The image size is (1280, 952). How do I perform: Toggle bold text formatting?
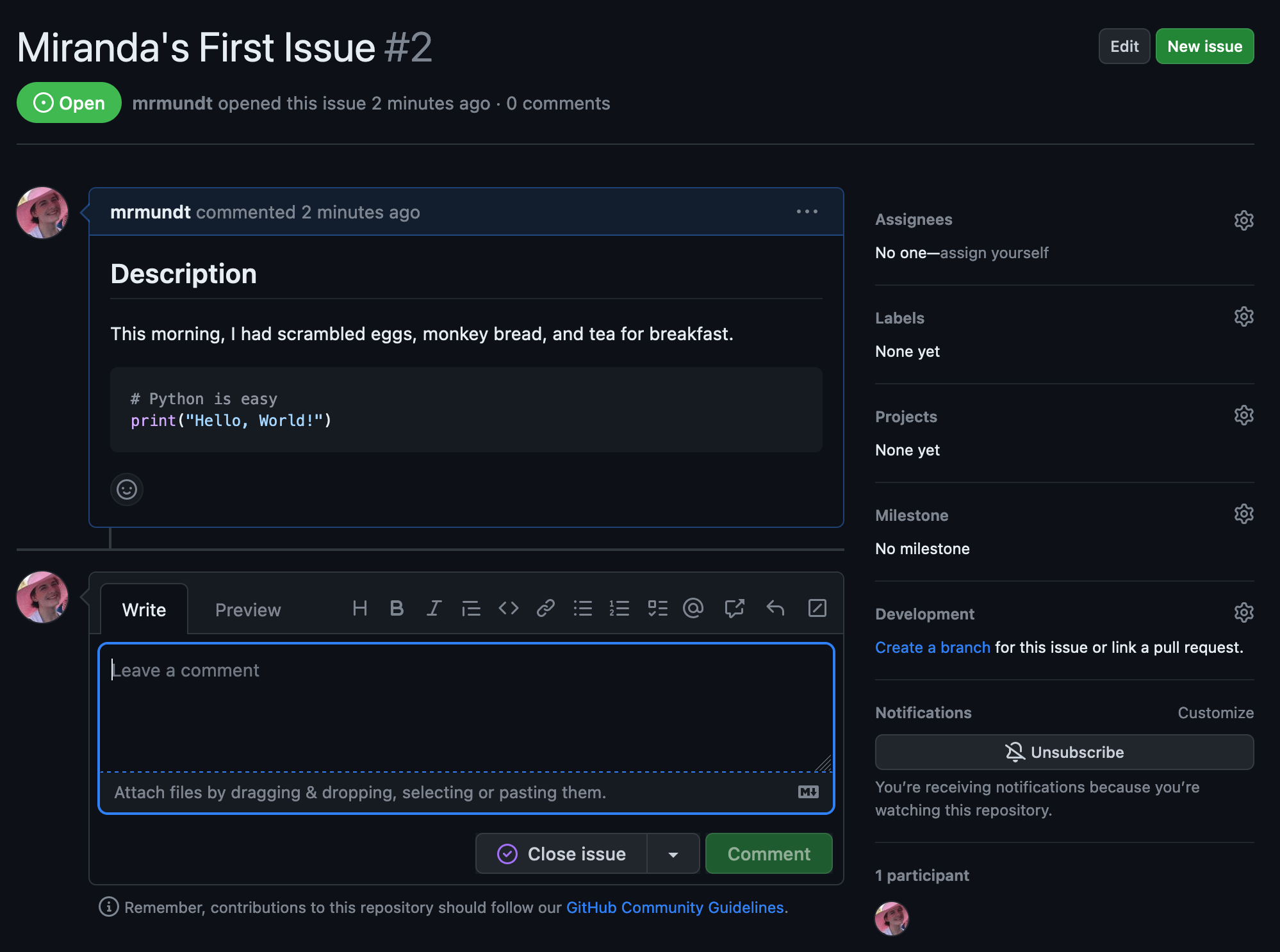(397, 608)
